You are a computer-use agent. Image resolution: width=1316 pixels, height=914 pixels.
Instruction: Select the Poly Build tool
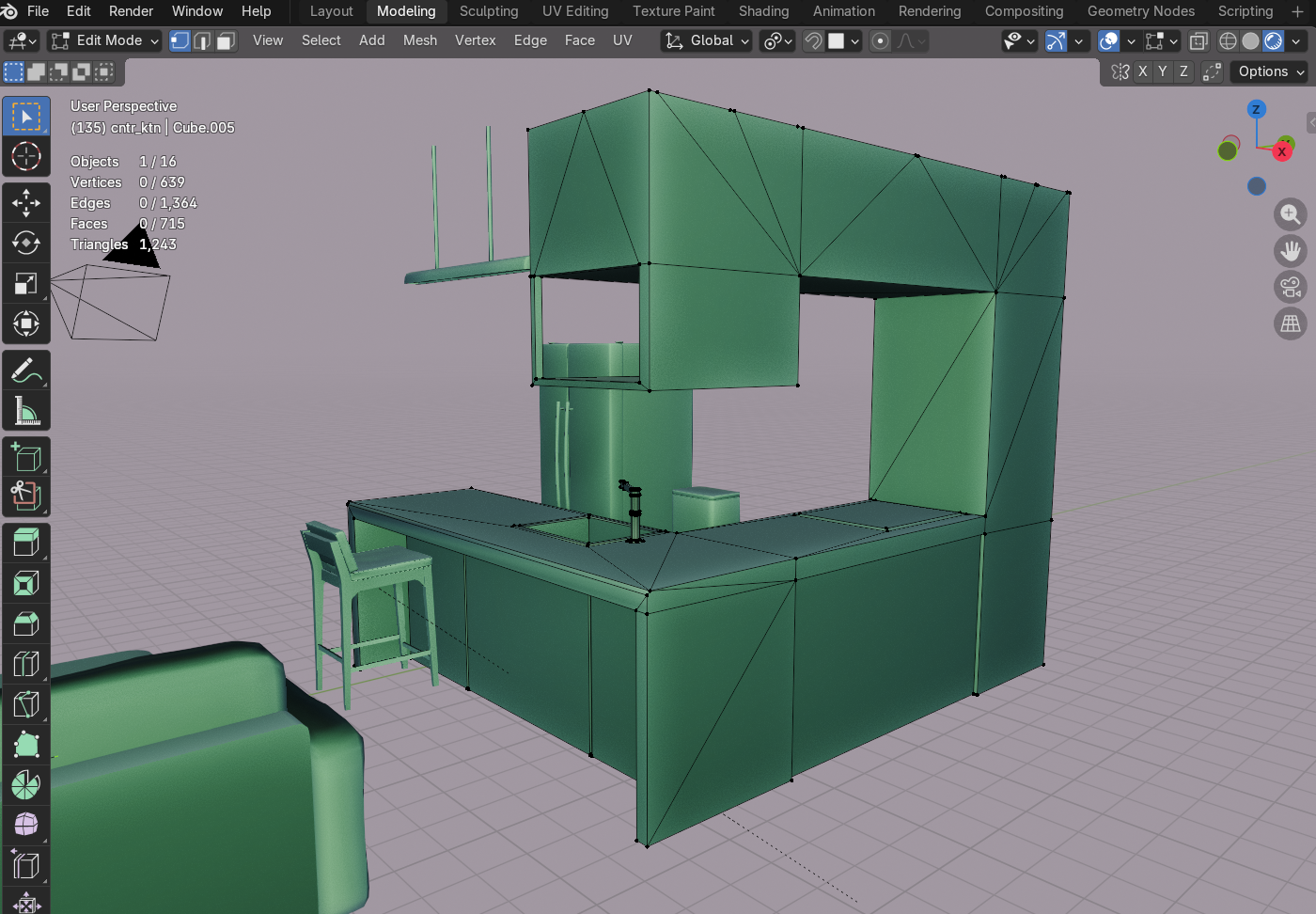[x=26, y=746]
